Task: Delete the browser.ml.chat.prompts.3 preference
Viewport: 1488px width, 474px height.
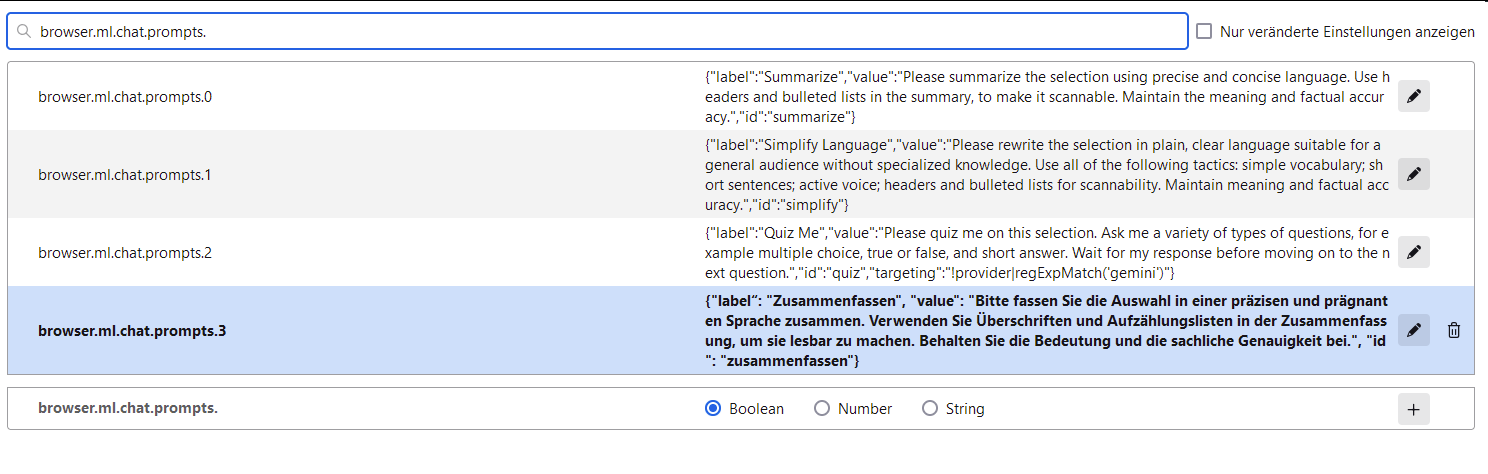Action: click(1454, 330)
